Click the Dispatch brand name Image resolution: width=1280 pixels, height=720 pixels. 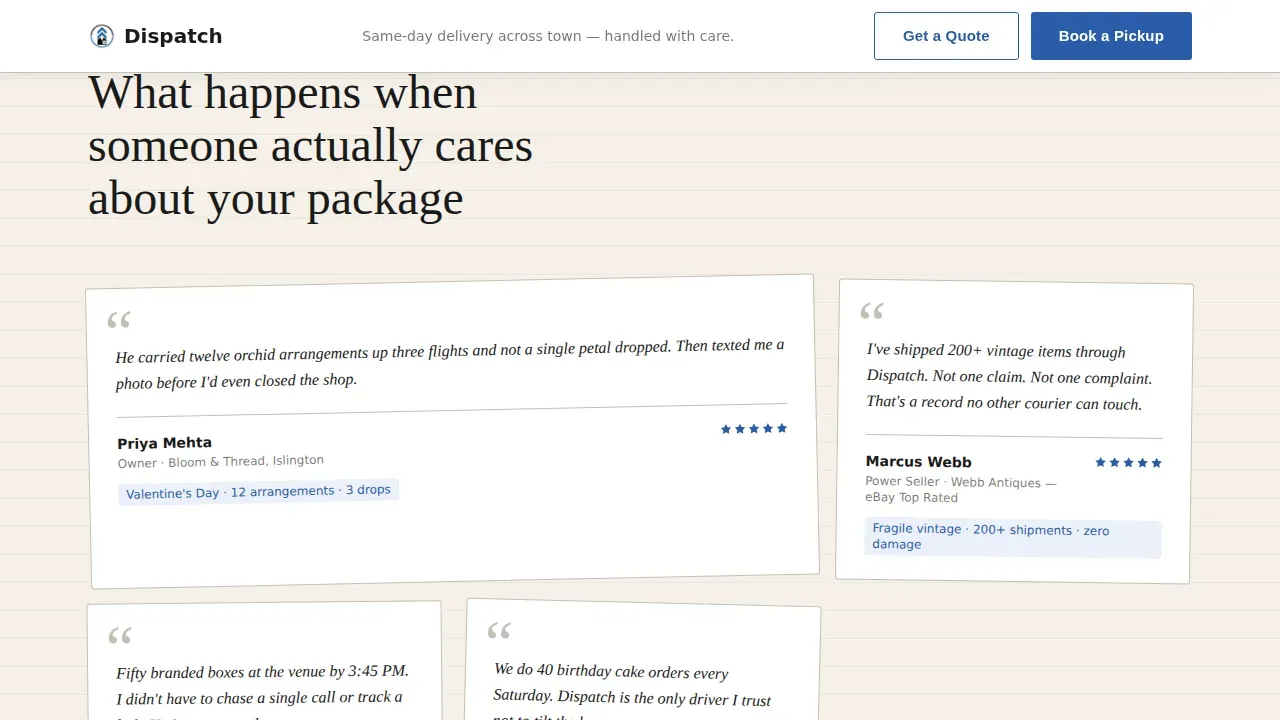pyautogui.click(x=173, y=36)
